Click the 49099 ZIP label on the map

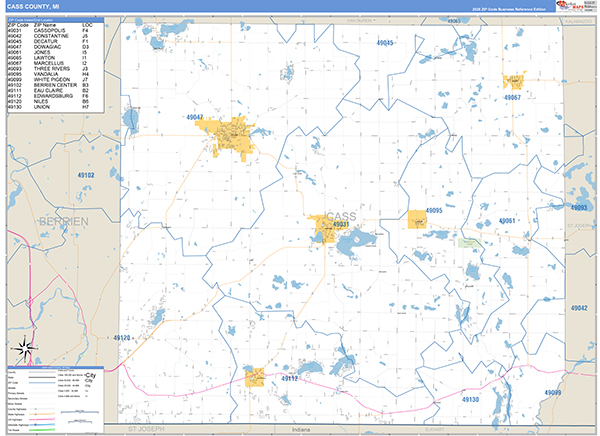[553, 393]
